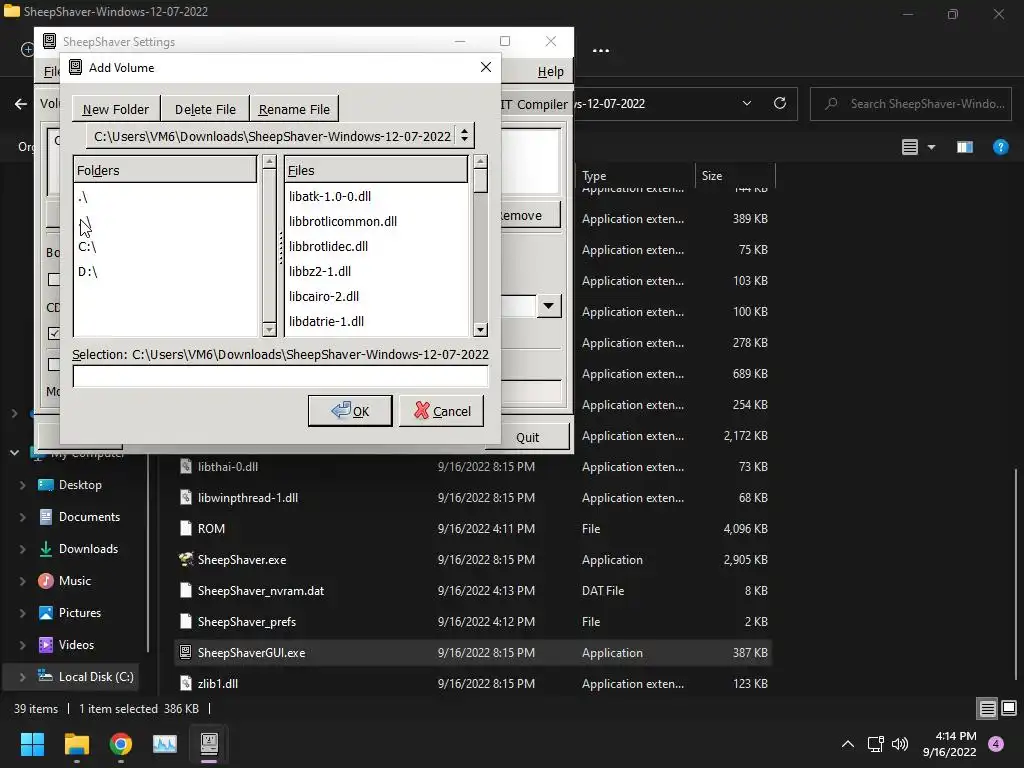Click the Folders column header

[165, 170]
